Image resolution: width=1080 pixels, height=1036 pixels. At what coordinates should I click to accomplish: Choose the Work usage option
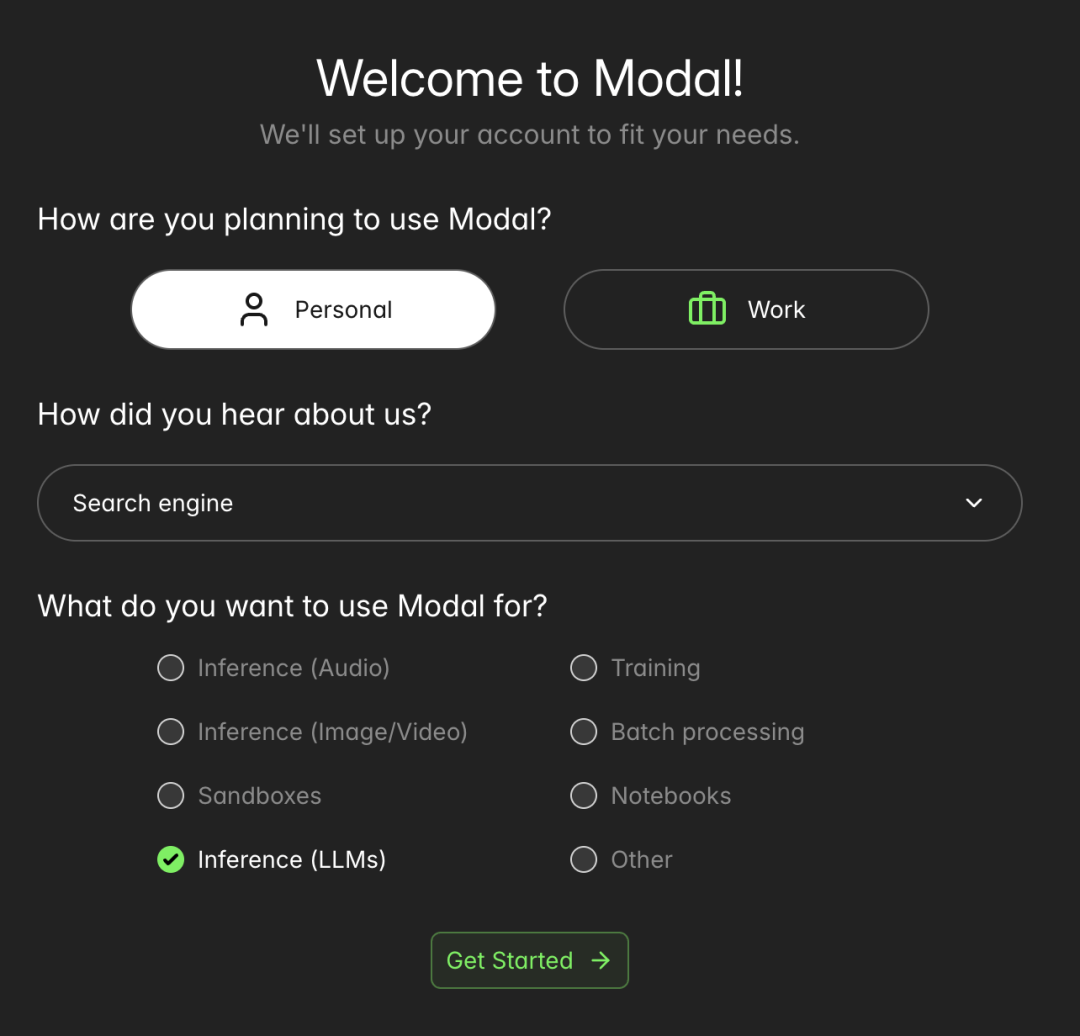pos(746,310)
